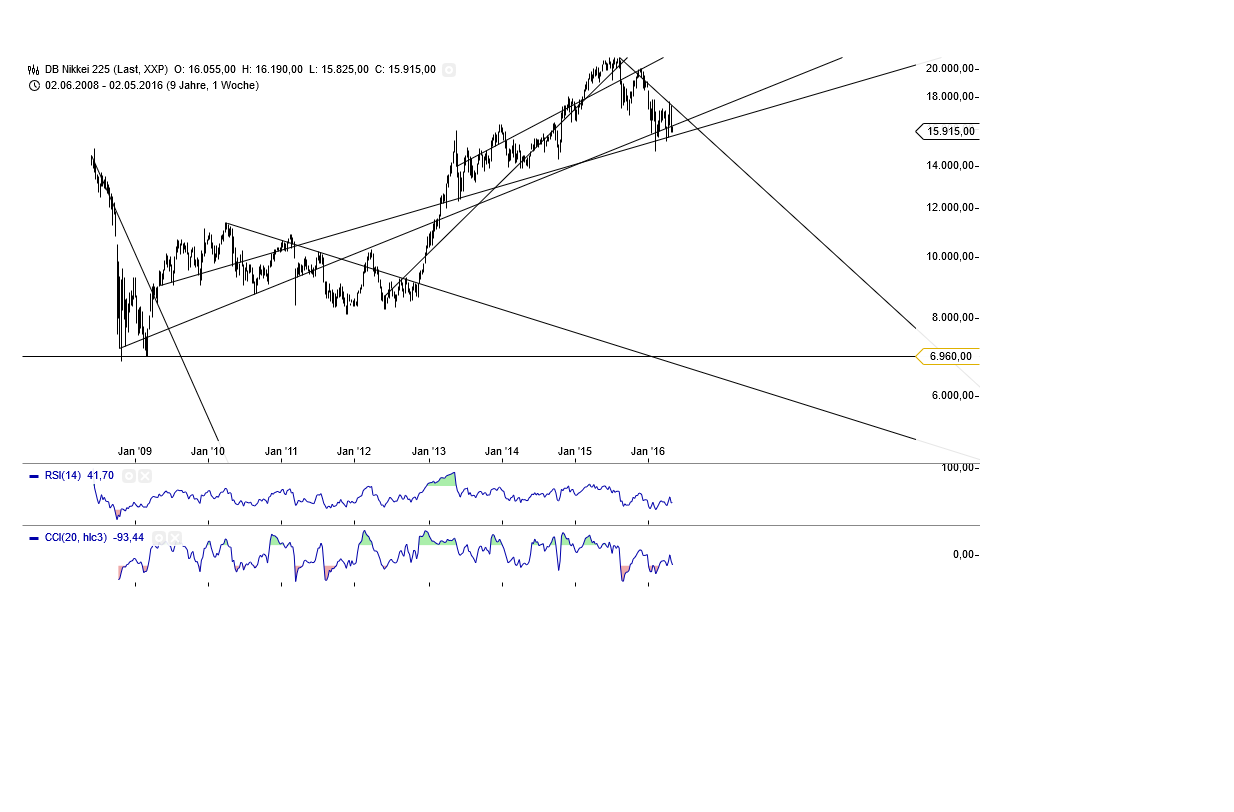The image size is (1234, 812).
Task: Click the 8.000,00 price axis label
Action: tap(953, 318)
